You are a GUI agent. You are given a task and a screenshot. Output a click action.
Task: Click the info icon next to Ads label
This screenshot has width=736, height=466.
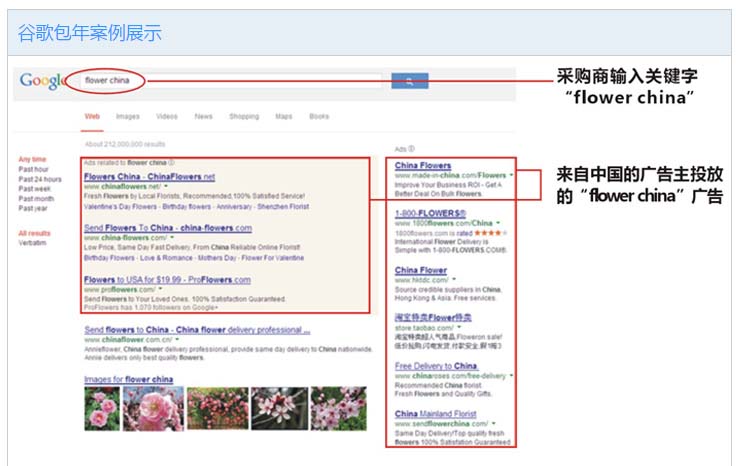tap(411, 149)
